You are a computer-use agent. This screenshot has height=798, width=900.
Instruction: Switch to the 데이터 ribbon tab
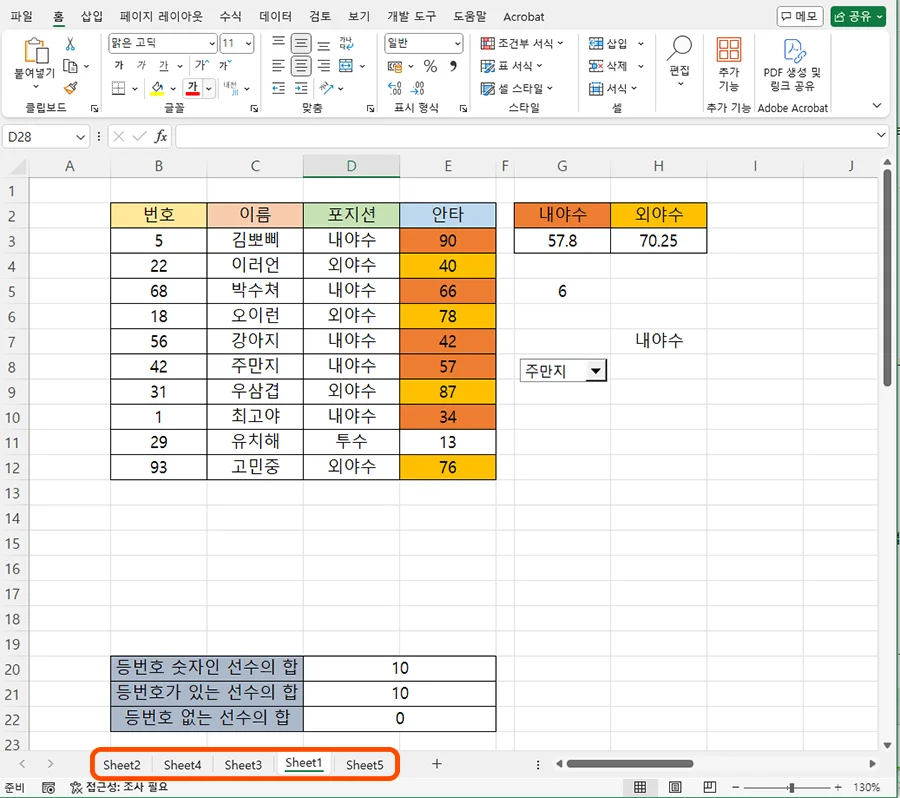click(x=276, y=17)
